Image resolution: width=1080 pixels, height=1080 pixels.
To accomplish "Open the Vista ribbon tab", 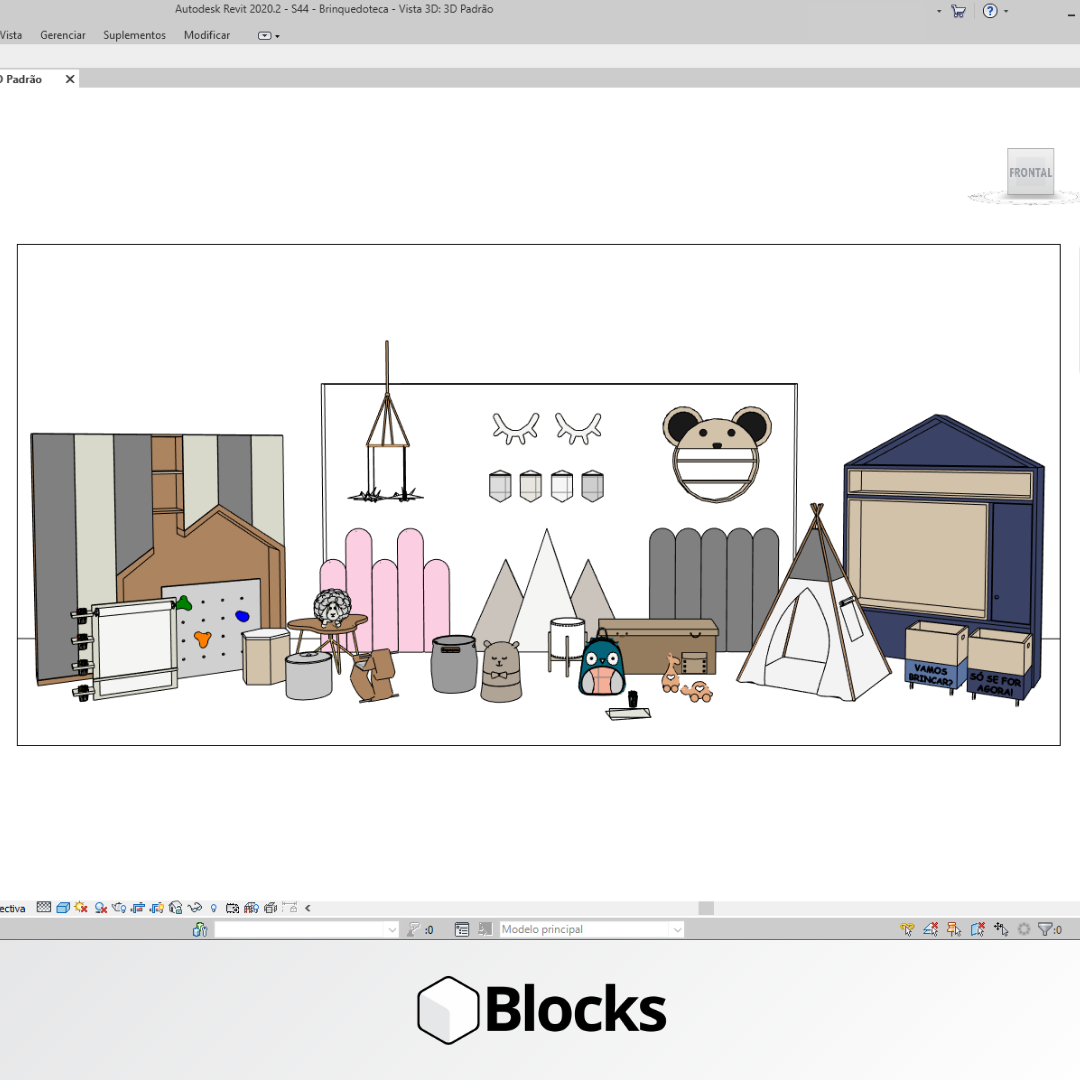I will tap(10, 35).
